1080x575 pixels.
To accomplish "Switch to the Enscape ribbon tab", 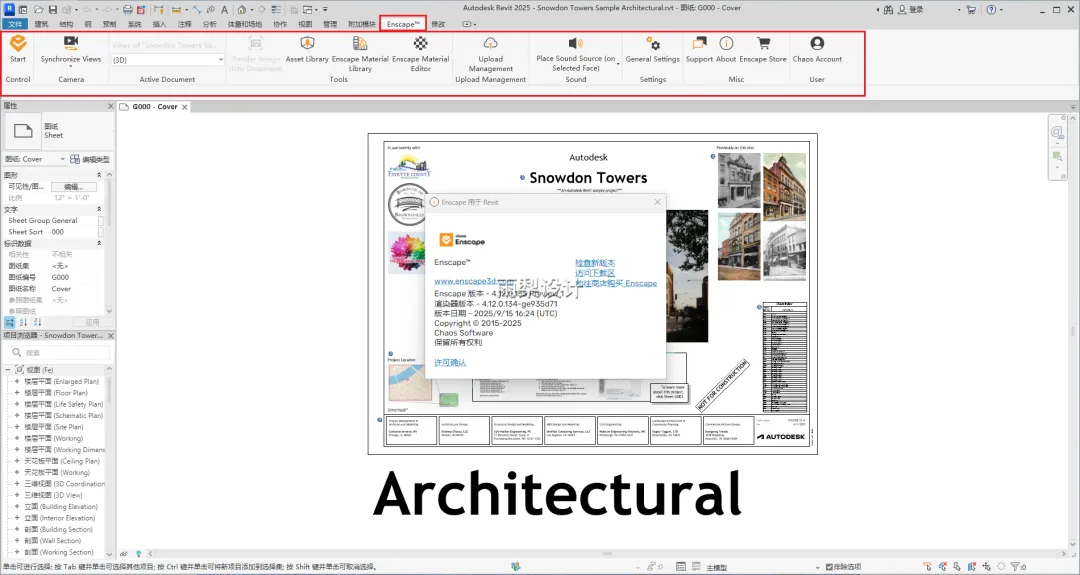I will [403, 24].
